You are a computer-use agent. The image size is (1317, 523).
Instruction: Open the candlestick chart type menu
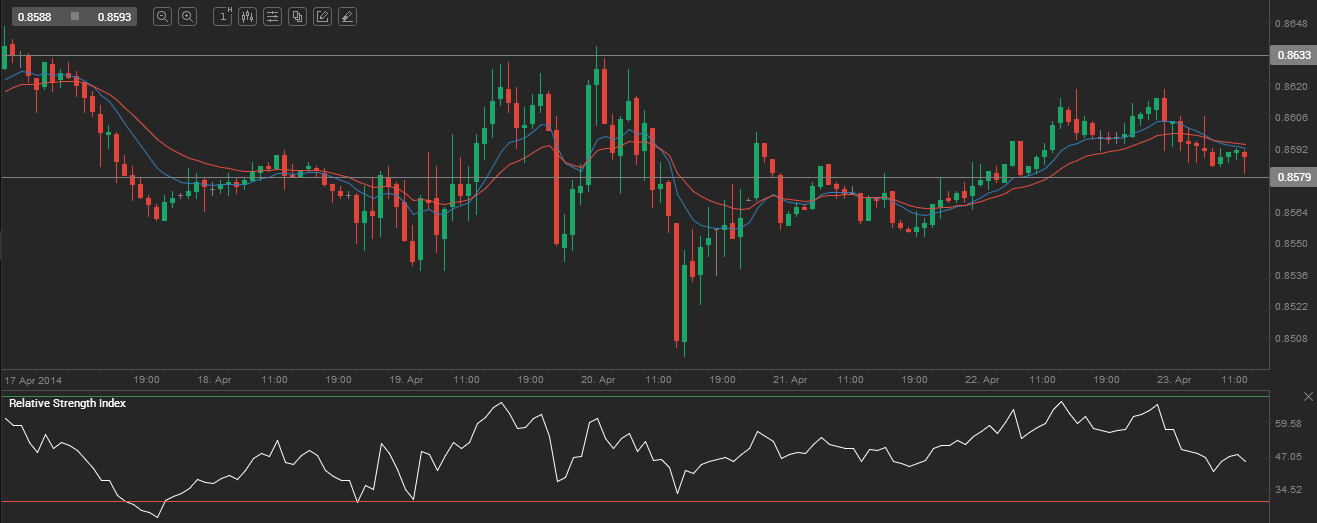click(x=248, y=17)
